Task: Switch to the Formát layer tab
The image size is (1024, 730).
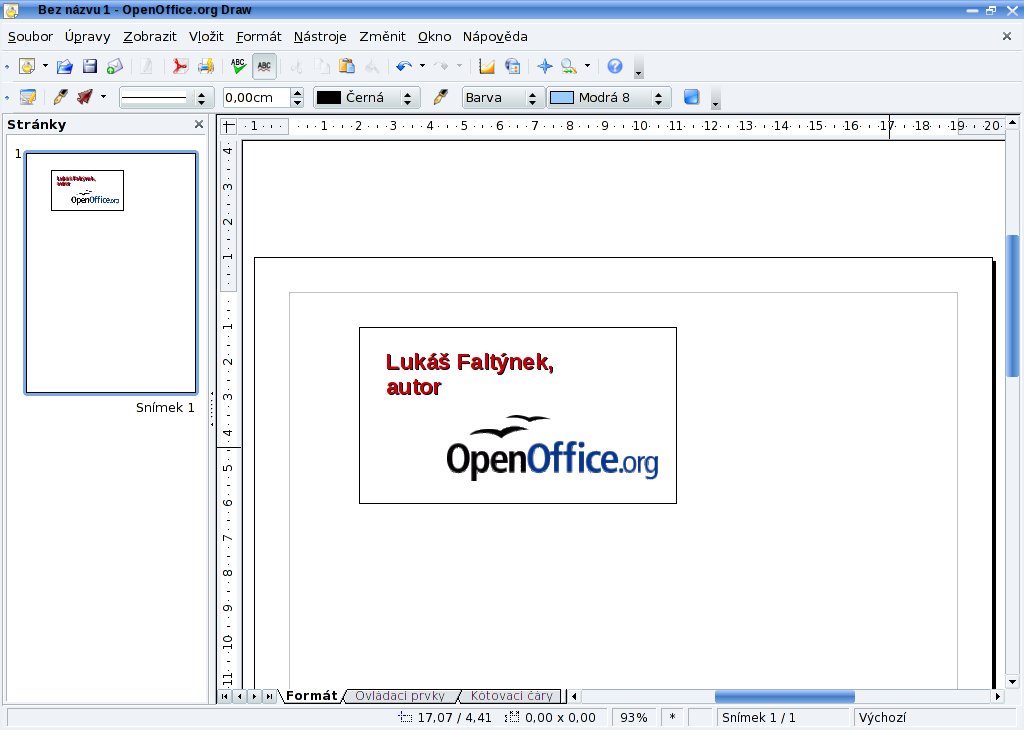Action: tap(312, 696)
